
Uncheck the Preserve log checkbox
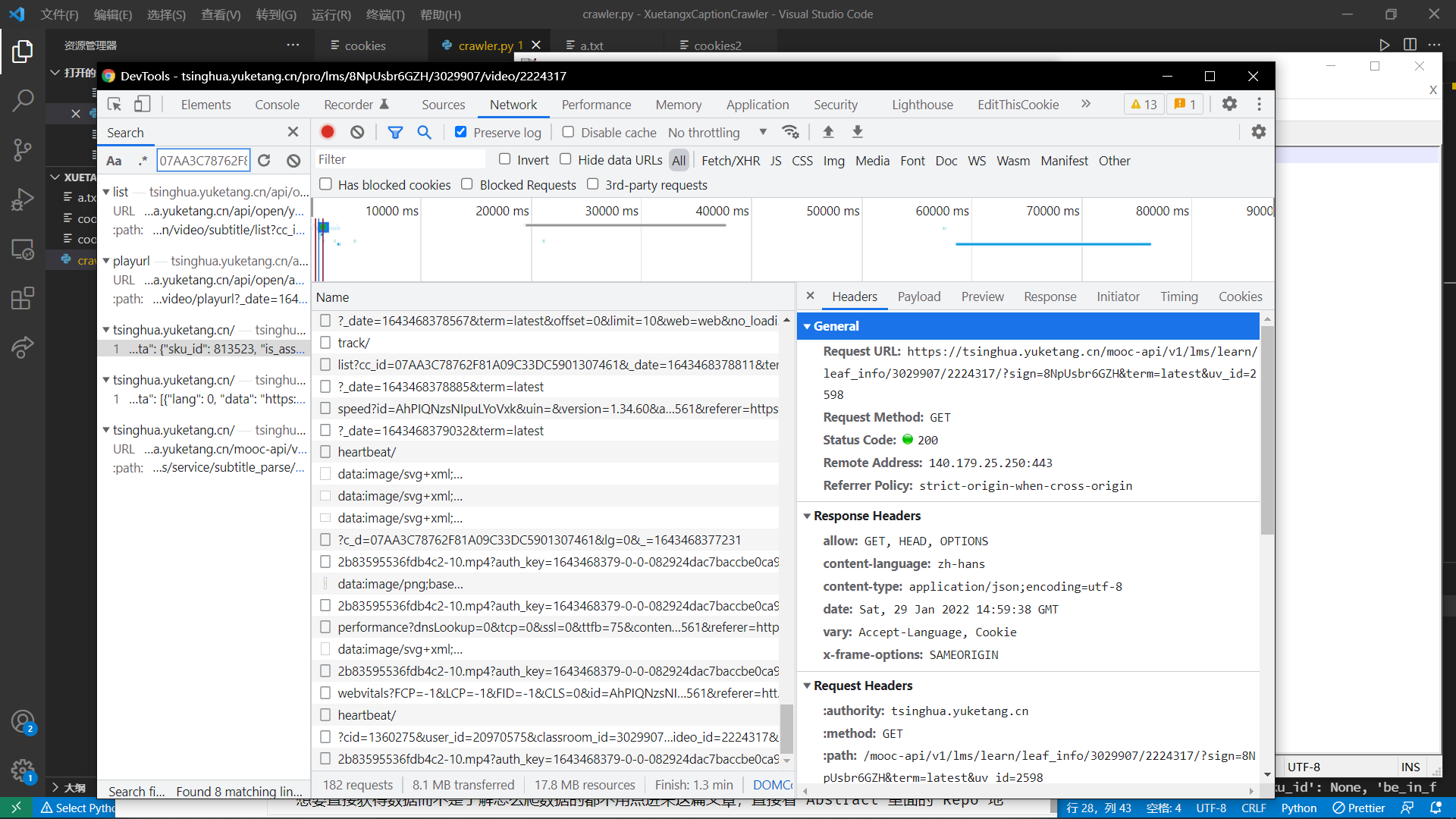point(460,132)
